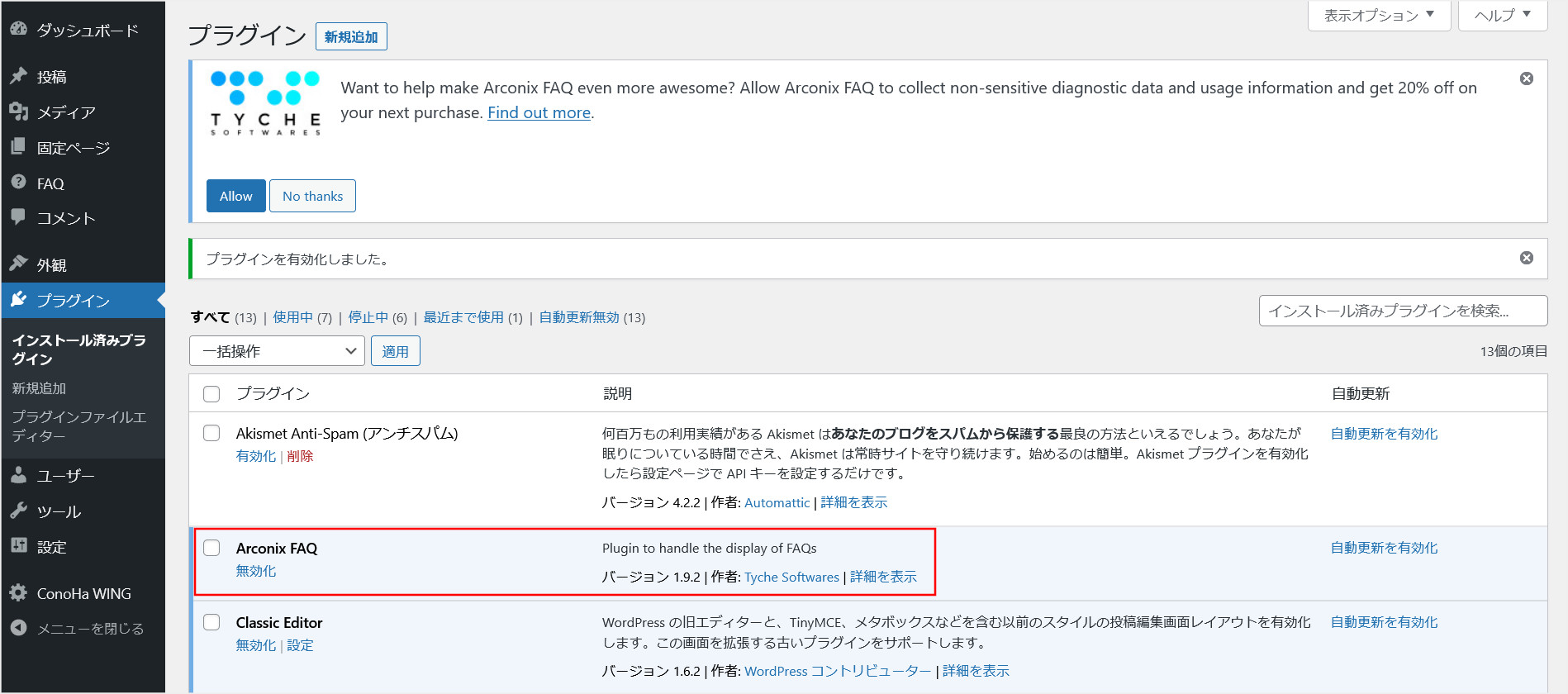Open プラグインファイルエディター submenu
Screen dimensions: 1568x694
coord(79,426)
